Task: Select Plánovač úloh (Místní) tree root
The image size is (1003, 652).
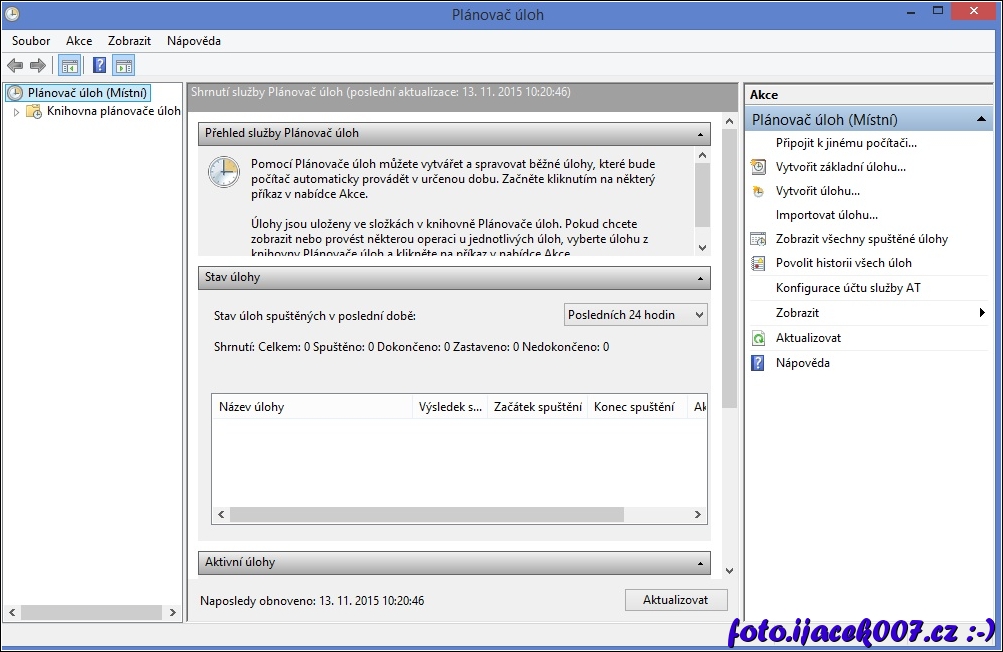Action: (x=87, y=93)
